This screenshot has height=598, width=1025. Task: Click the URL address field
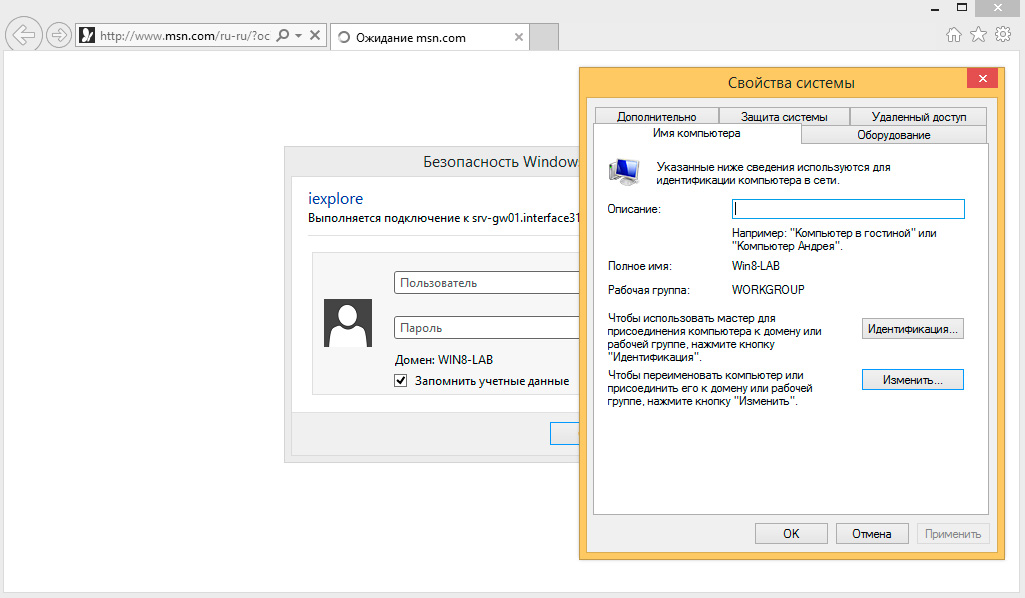pyautogui.click(x=184, y=35)
